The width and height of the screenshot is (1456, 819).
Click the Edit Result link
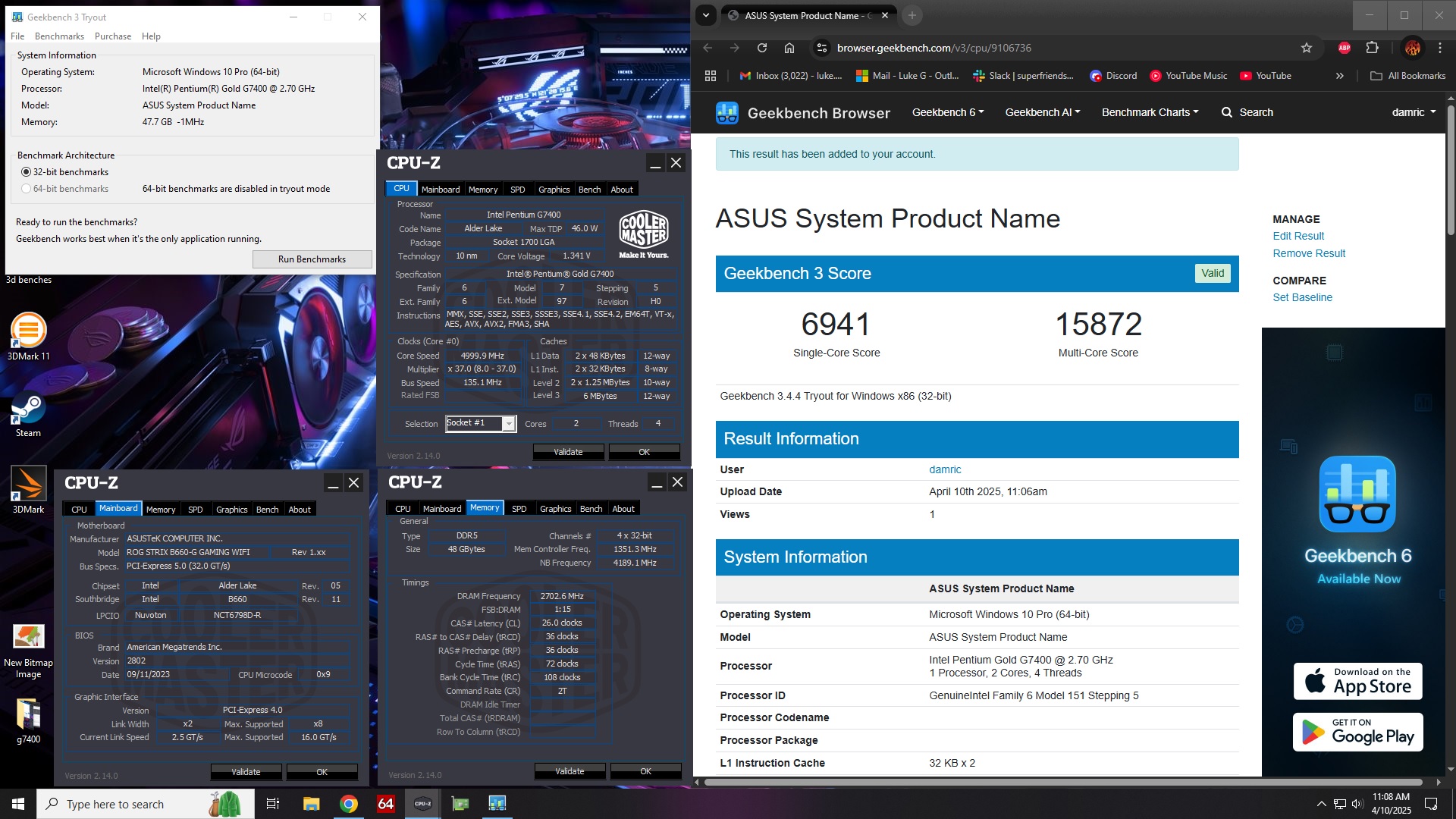(1298, 236)
